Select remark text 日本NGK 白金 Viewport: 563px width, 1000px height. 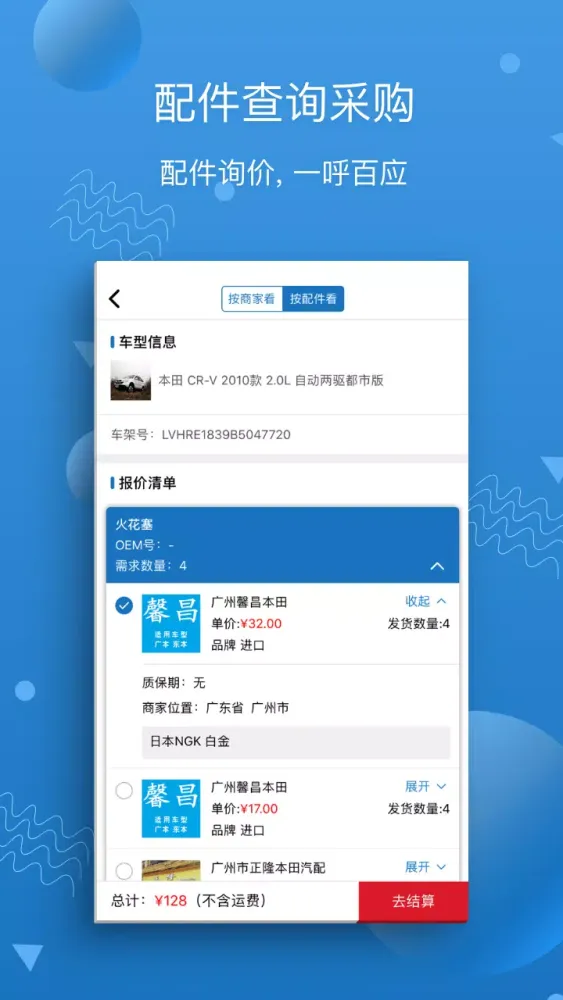click(190, 742)
